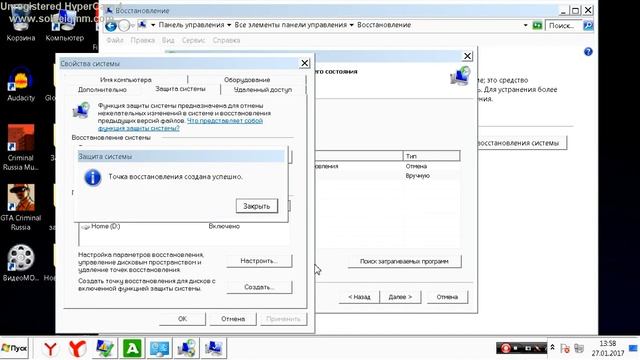Click the Back arrow in Восстановление window
640x360 pixels.
click(x=111, y=26)
